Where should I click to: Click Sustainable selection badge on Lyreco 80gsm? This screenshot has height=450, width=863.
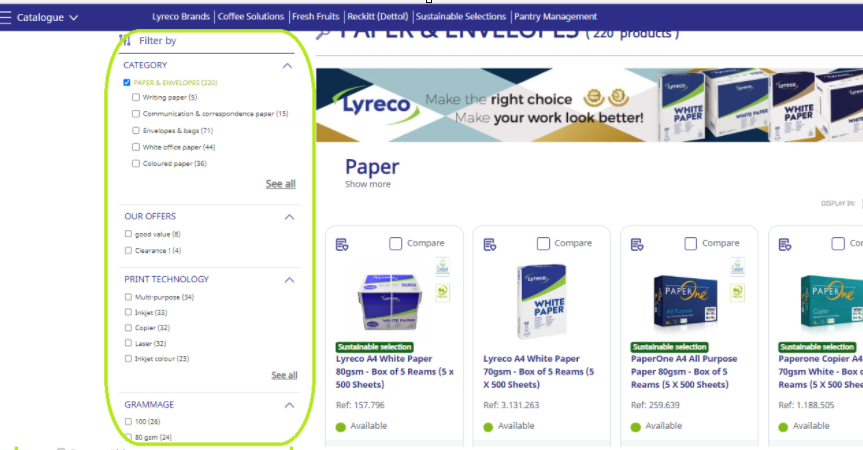[x=374, y=347]
